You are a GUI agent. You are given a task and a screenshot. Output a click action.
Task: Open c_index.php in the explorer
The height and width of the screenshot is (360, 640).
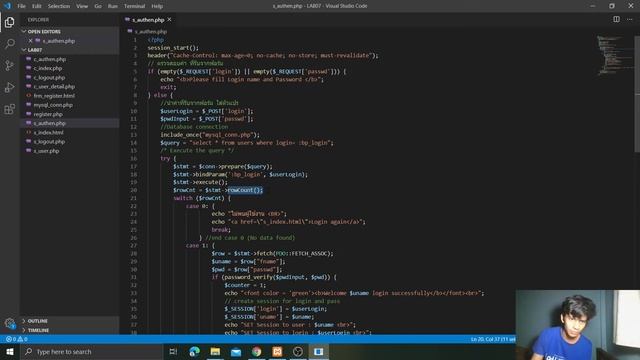(48, 68)
